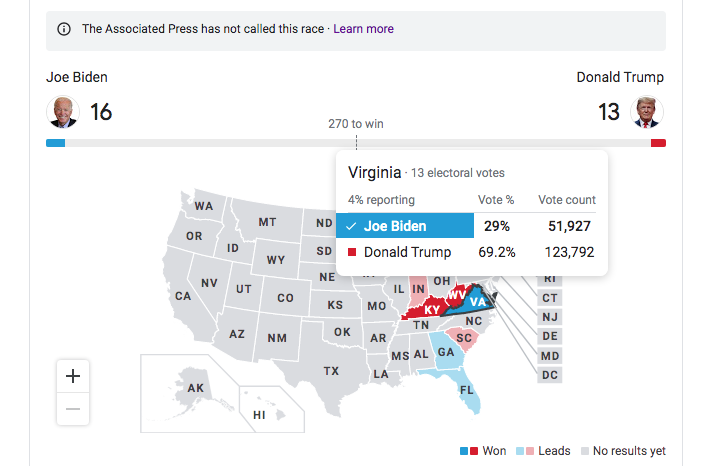Screen dimensions: 707x466
Task: Open the Learn more link
Action: (363, 29)
